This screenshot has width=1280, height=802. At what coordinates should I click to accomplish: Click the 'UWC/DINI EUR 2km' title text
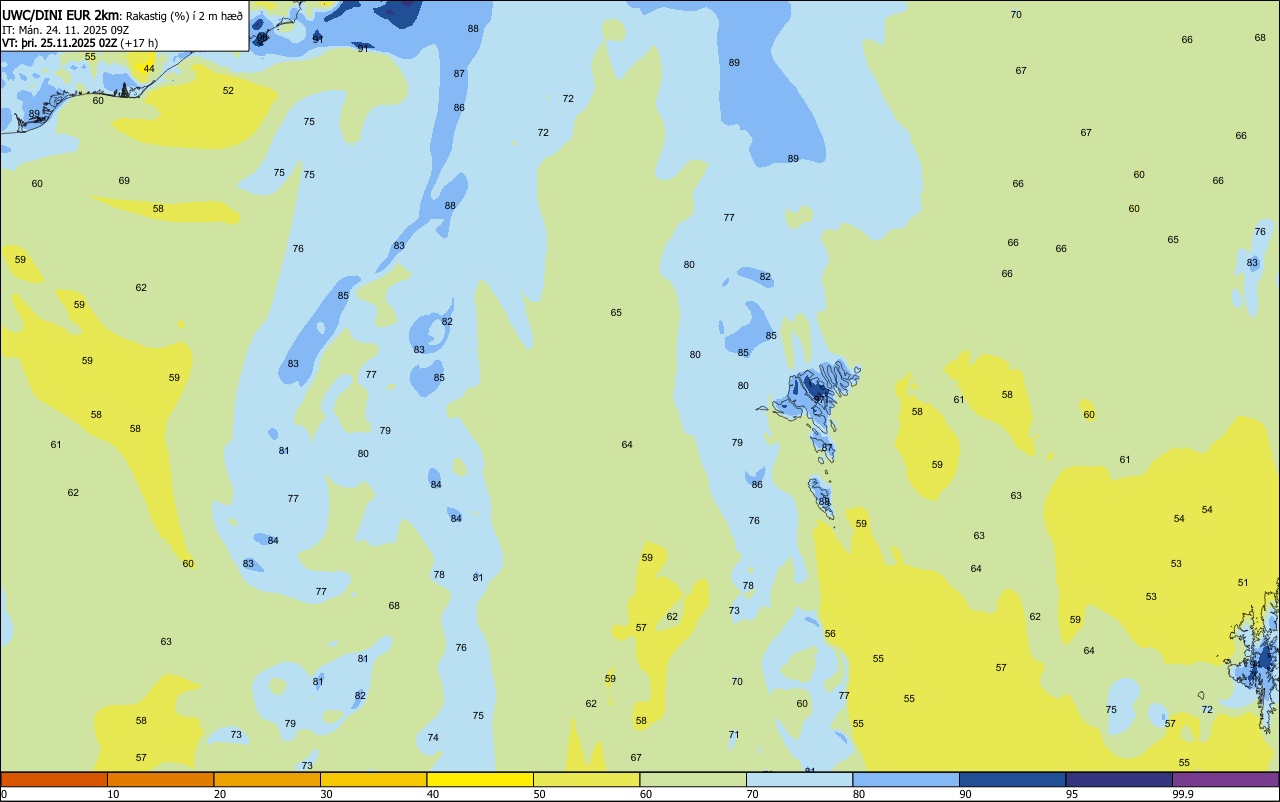coord(61,14)
